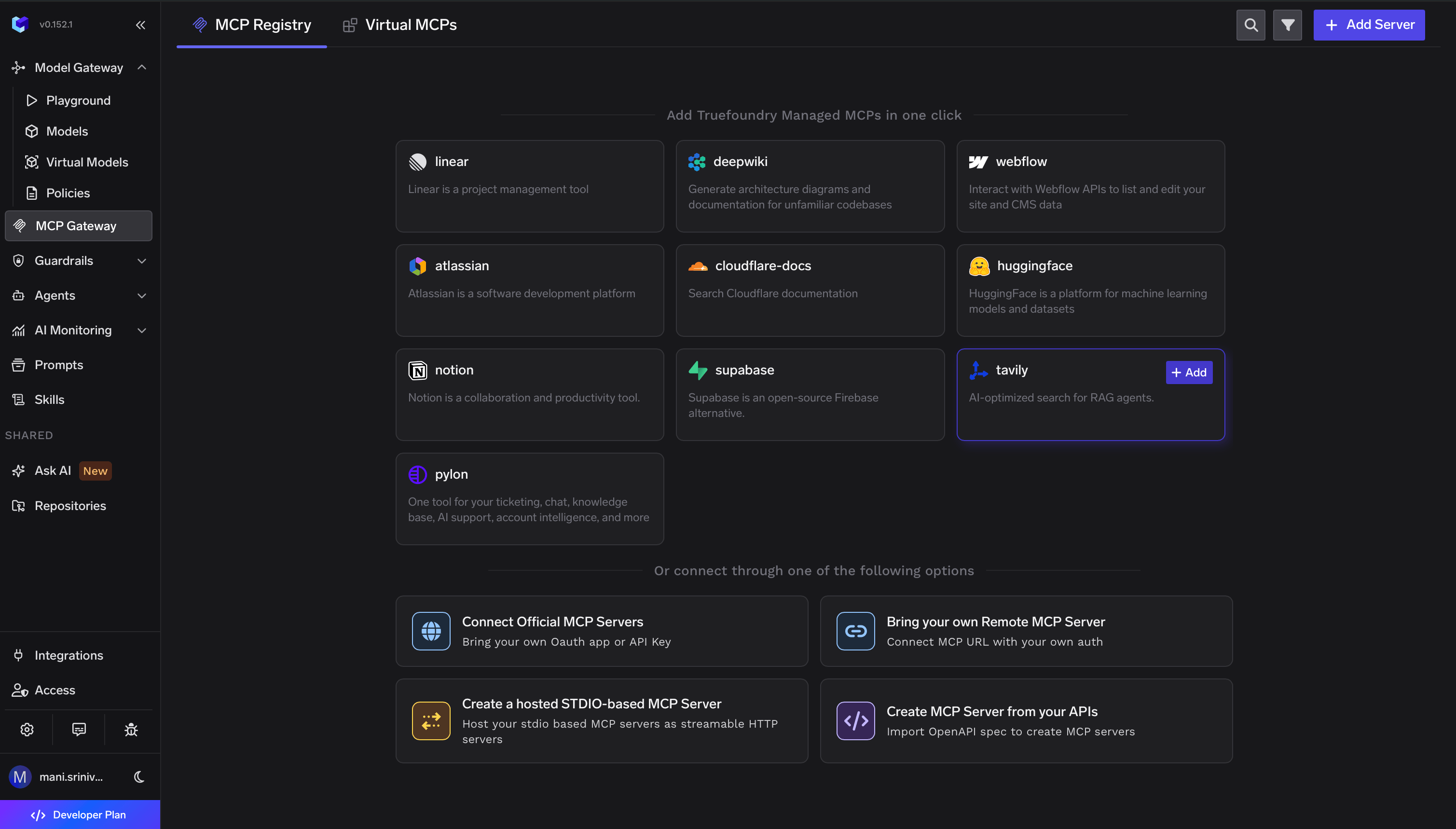The image size is (1456, 829).
Task: Collapse the Model Gateway section chevron
Action: (142, 68)
